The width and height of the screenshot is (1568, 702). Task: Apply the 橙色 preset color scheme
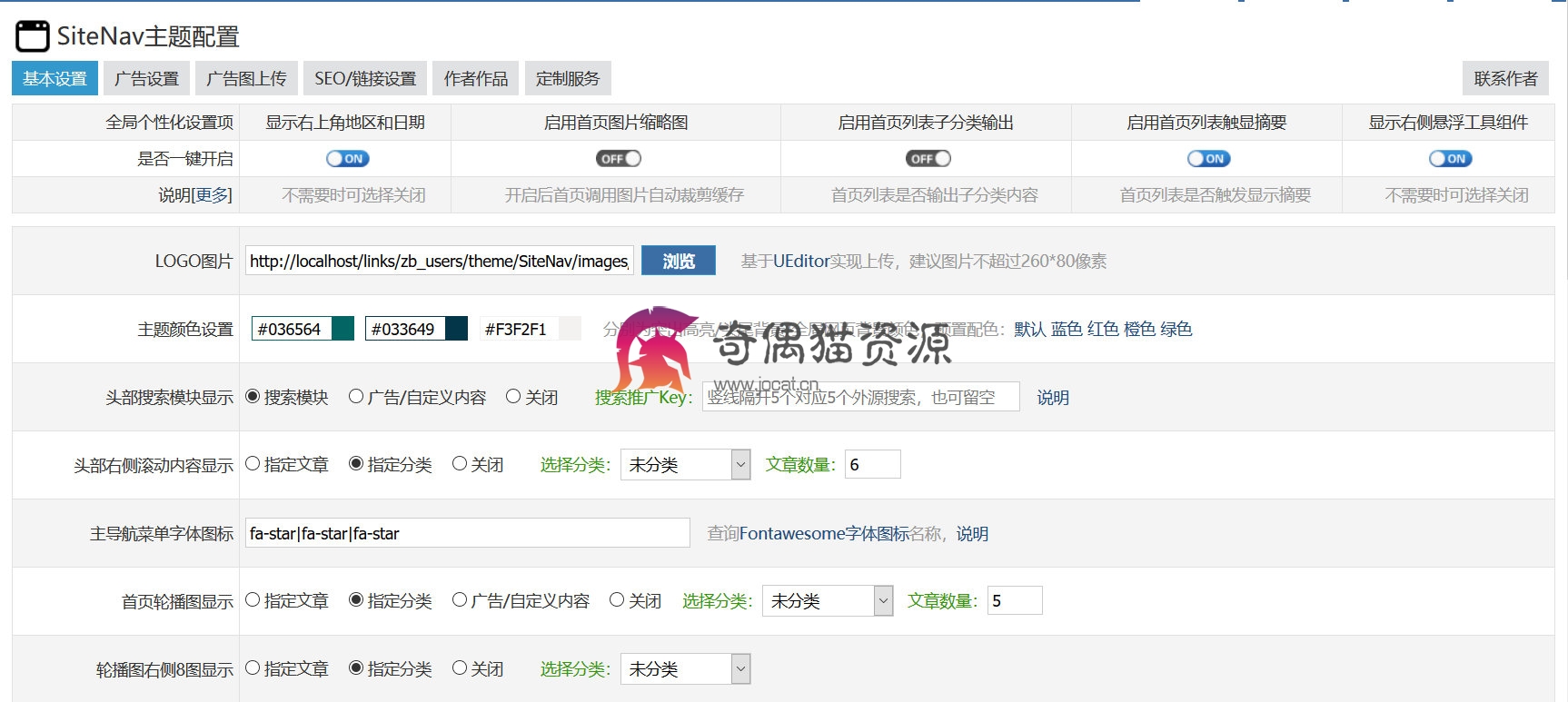(x=1139, y=329)
